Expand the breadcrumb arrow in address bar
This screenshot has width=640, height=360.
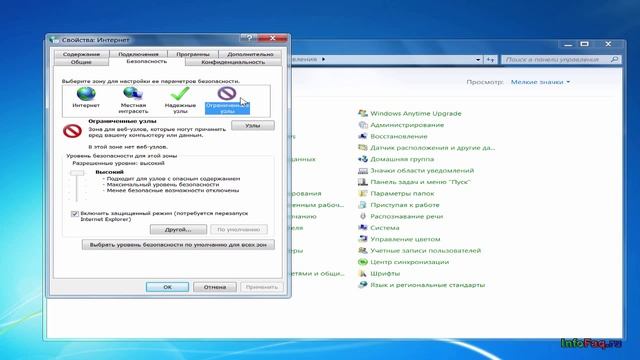click(x=323, y=59)
